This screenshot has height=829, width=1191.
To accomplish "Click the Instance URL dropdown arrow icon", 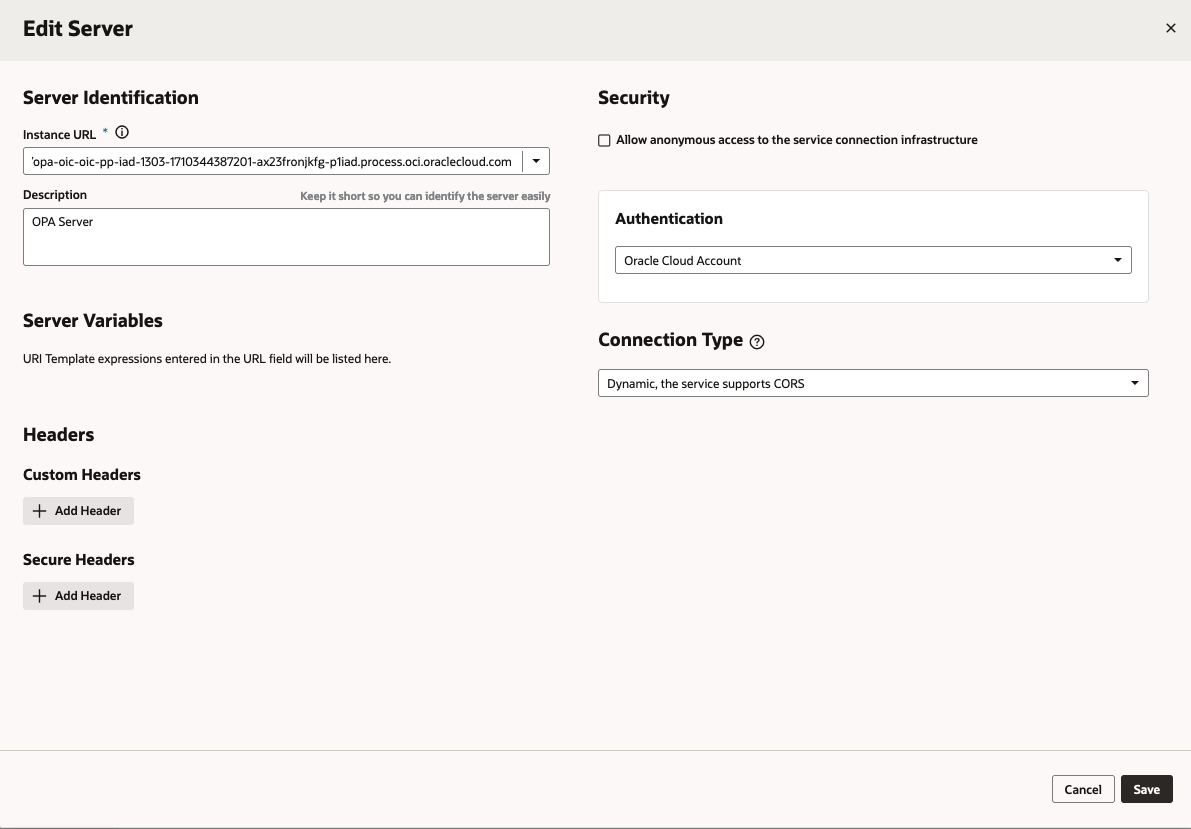I will (535, 160).
